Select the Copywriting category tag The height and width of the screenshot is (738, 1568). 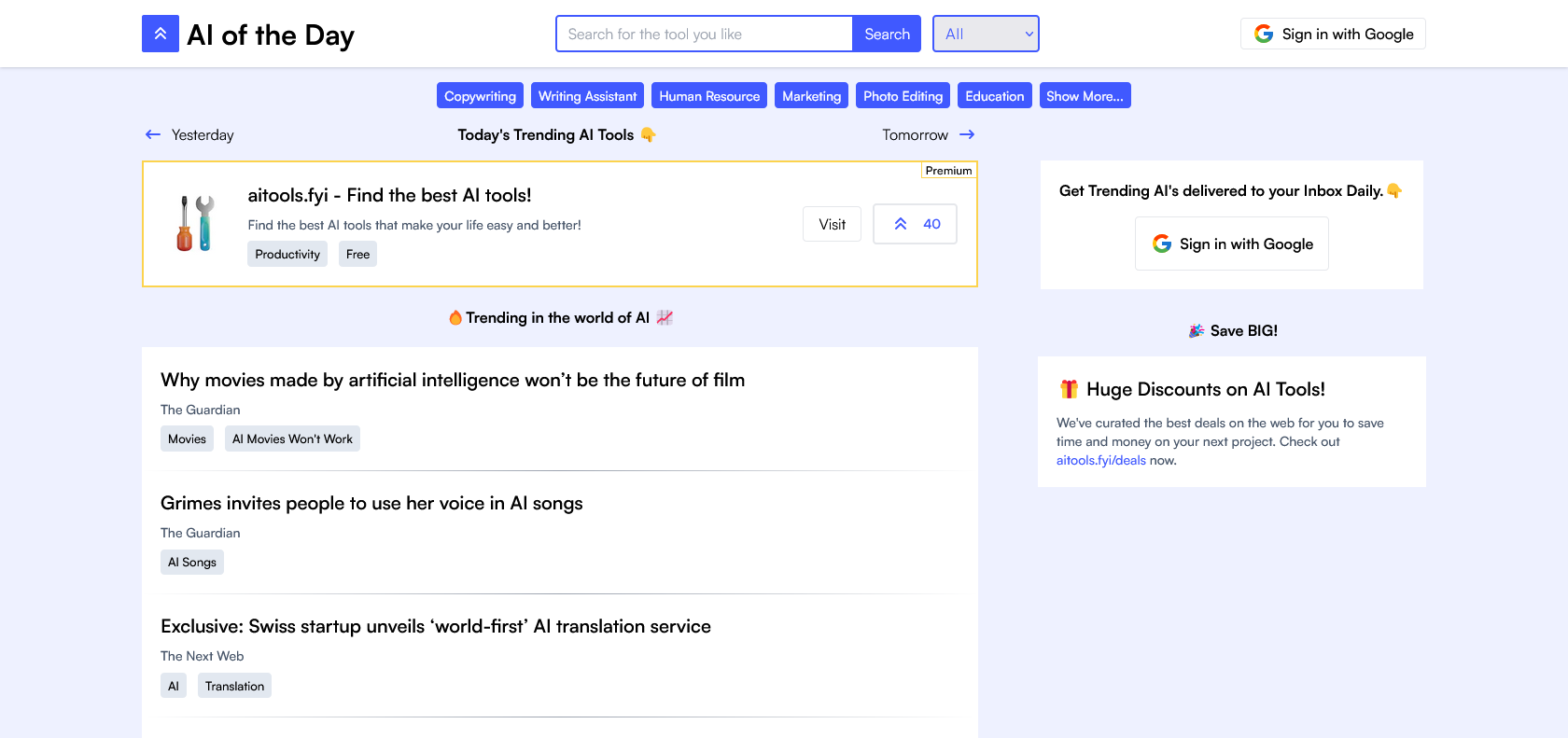(x=480, y=96)
